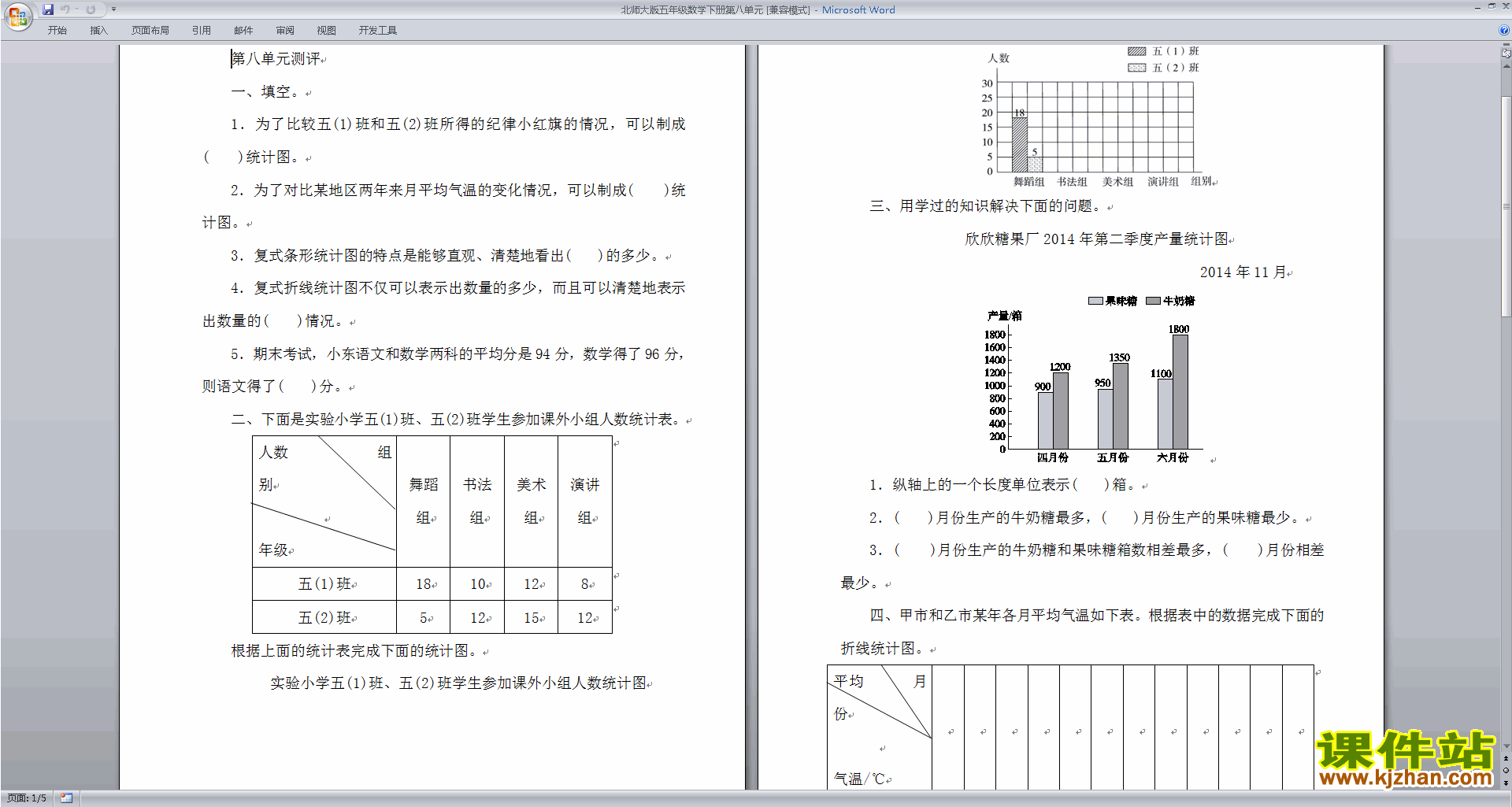Click the 美术组 table column header

point(532,502)
